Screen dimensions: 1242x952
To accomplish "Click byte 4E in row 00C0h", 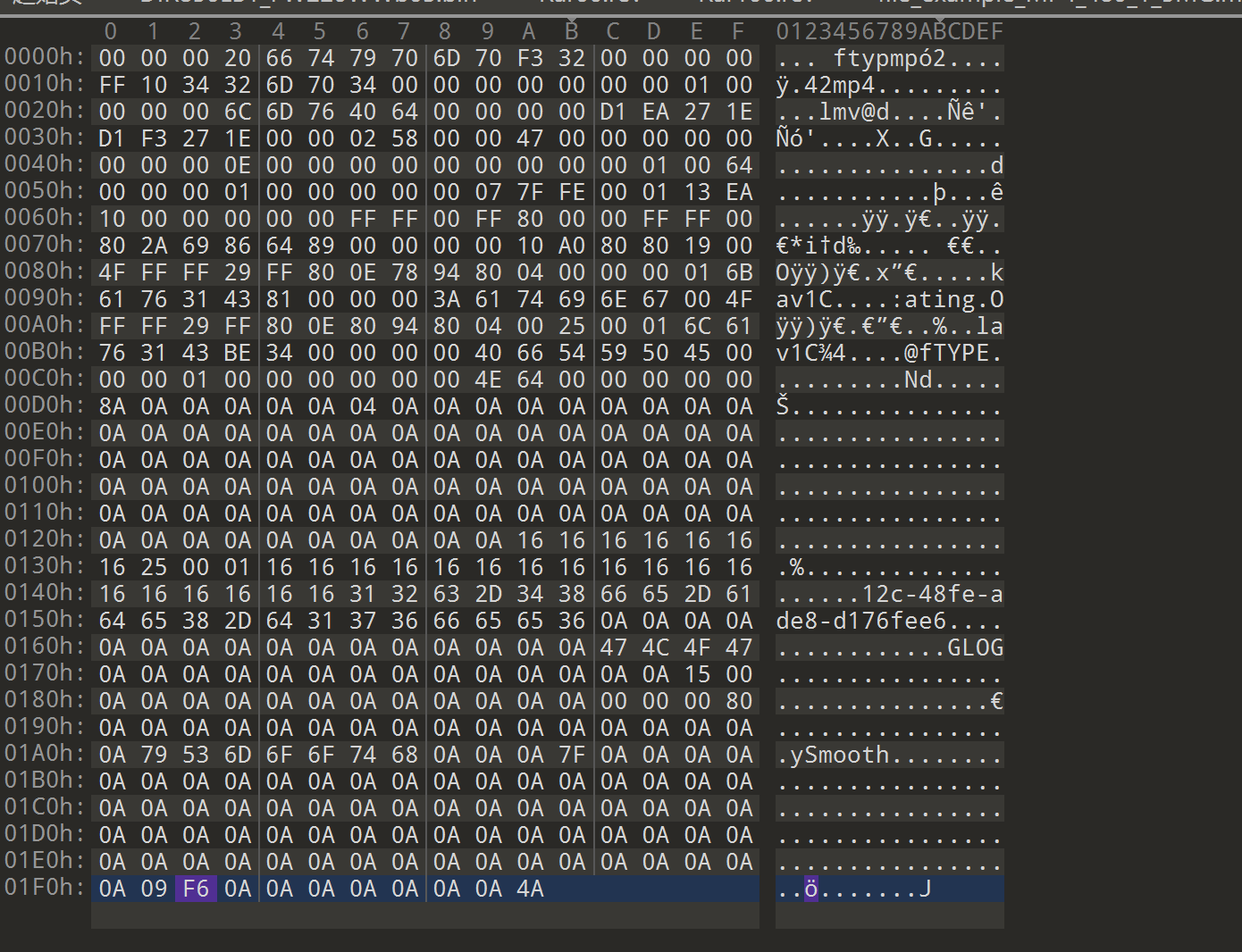I will 488,380.
